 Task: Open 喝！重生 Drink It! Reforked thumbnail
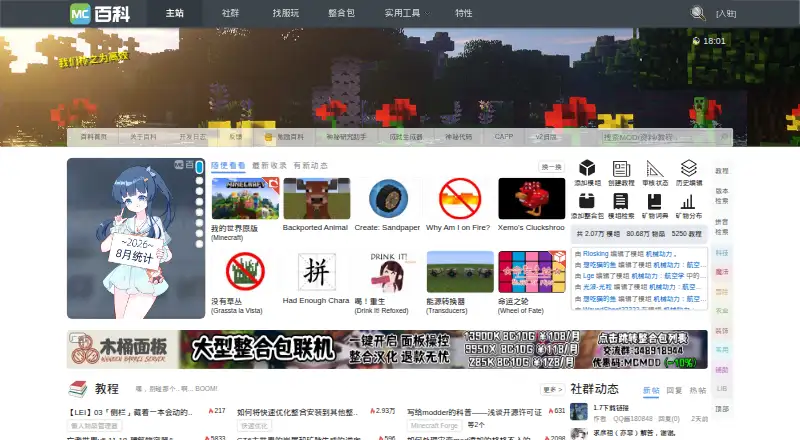tap(388, 272)
